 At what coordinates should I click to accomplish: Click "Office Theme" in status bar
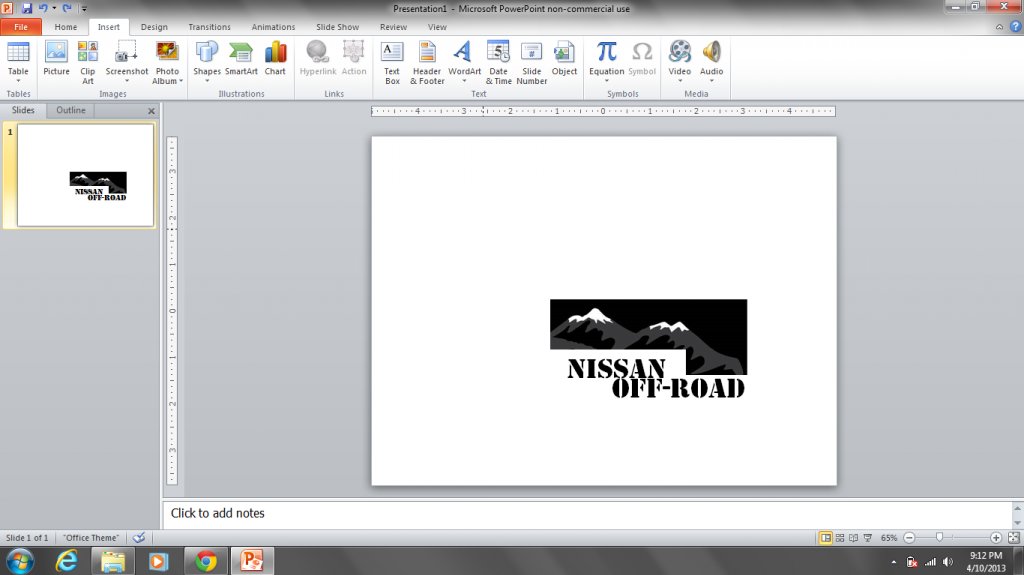(91, 538)
